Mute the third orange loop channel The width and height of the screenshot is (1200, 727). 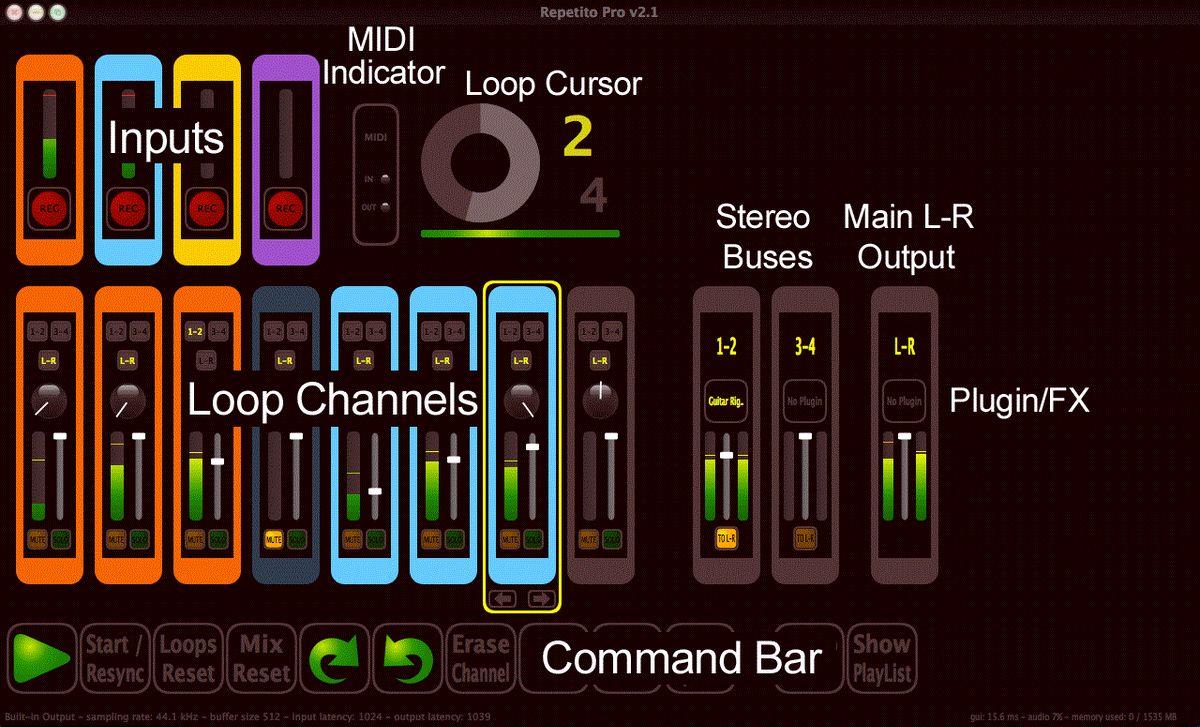point(194,539)
